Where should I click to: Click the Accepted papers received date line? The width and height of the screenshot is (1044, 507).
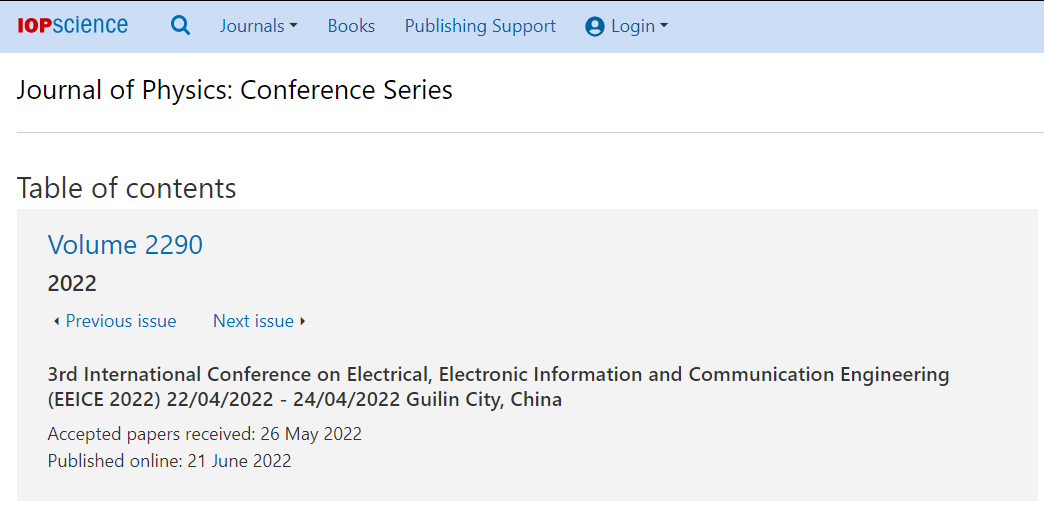tap(204, 434)
